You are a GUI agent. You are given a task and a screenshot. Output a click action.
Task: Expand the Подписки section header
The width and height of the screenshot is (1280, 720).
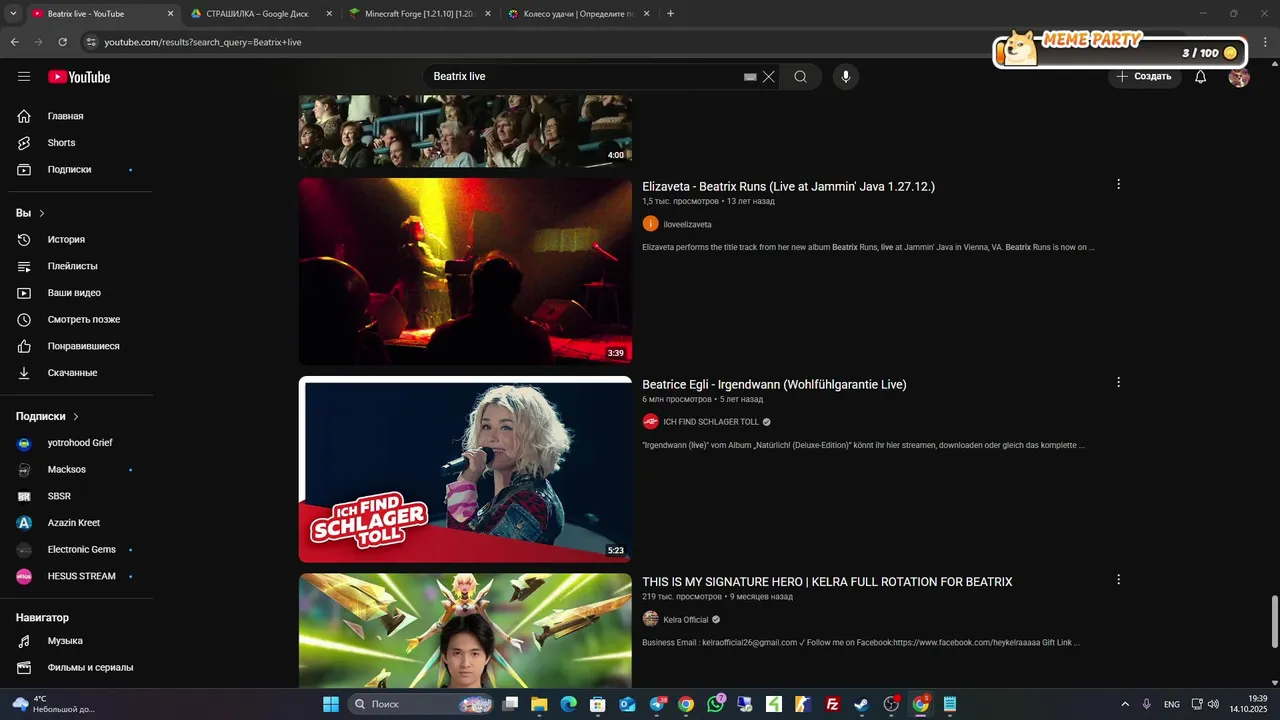[x=47, y=416]
